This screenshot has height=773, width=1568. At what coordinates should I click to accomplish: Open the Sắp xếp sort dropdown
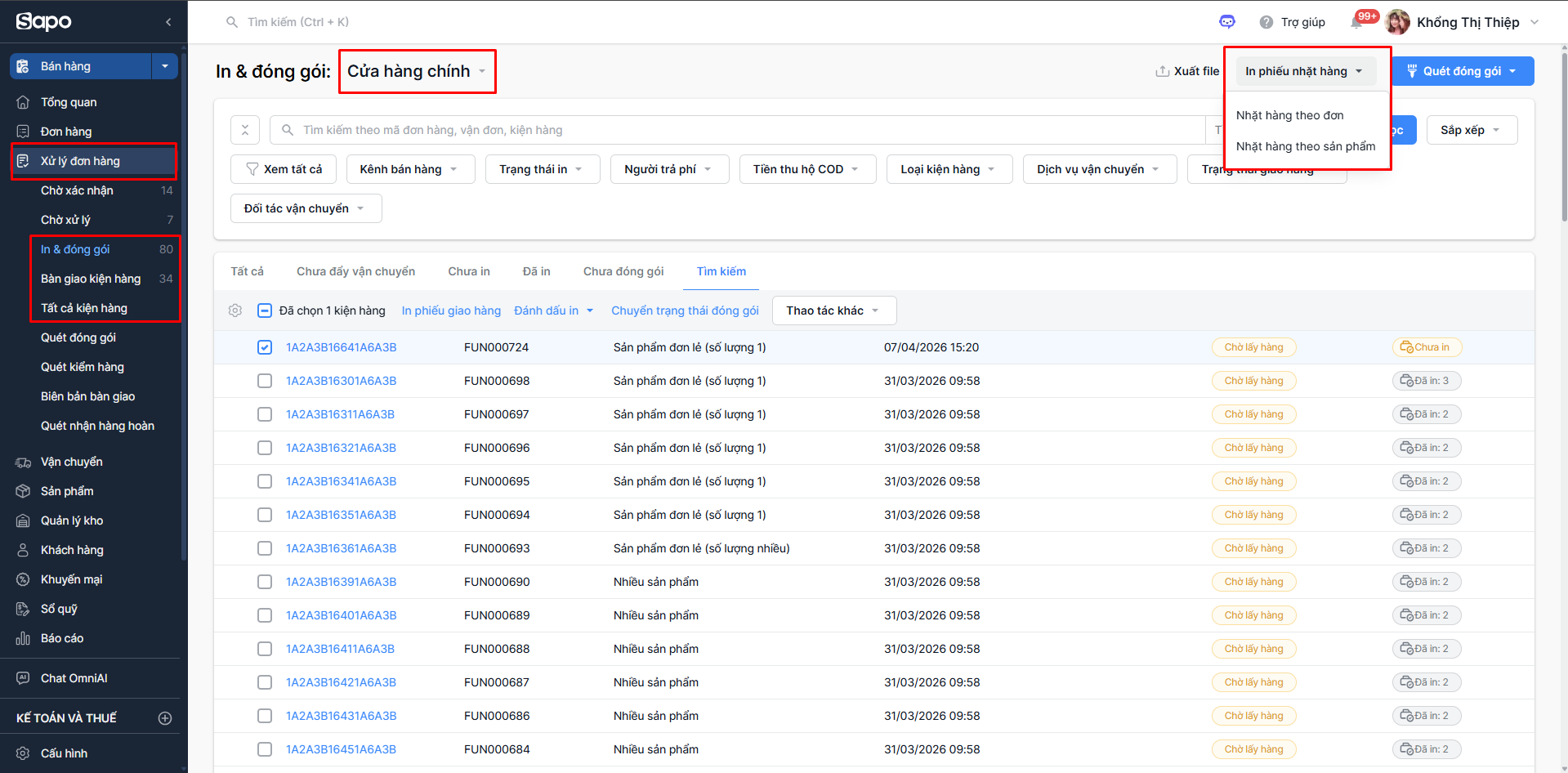(x=1471, y=130)
